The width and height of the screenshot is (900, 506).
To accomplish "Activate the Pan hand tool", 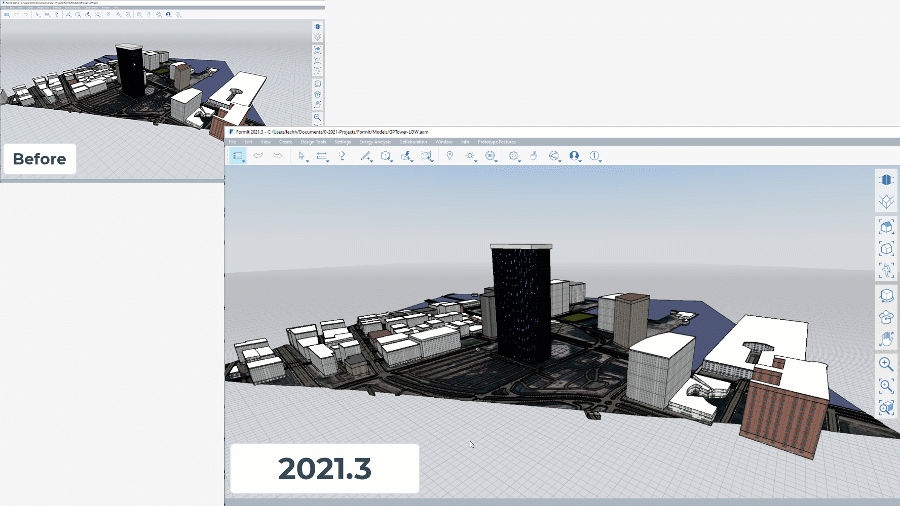I will (x=886, y=339).
